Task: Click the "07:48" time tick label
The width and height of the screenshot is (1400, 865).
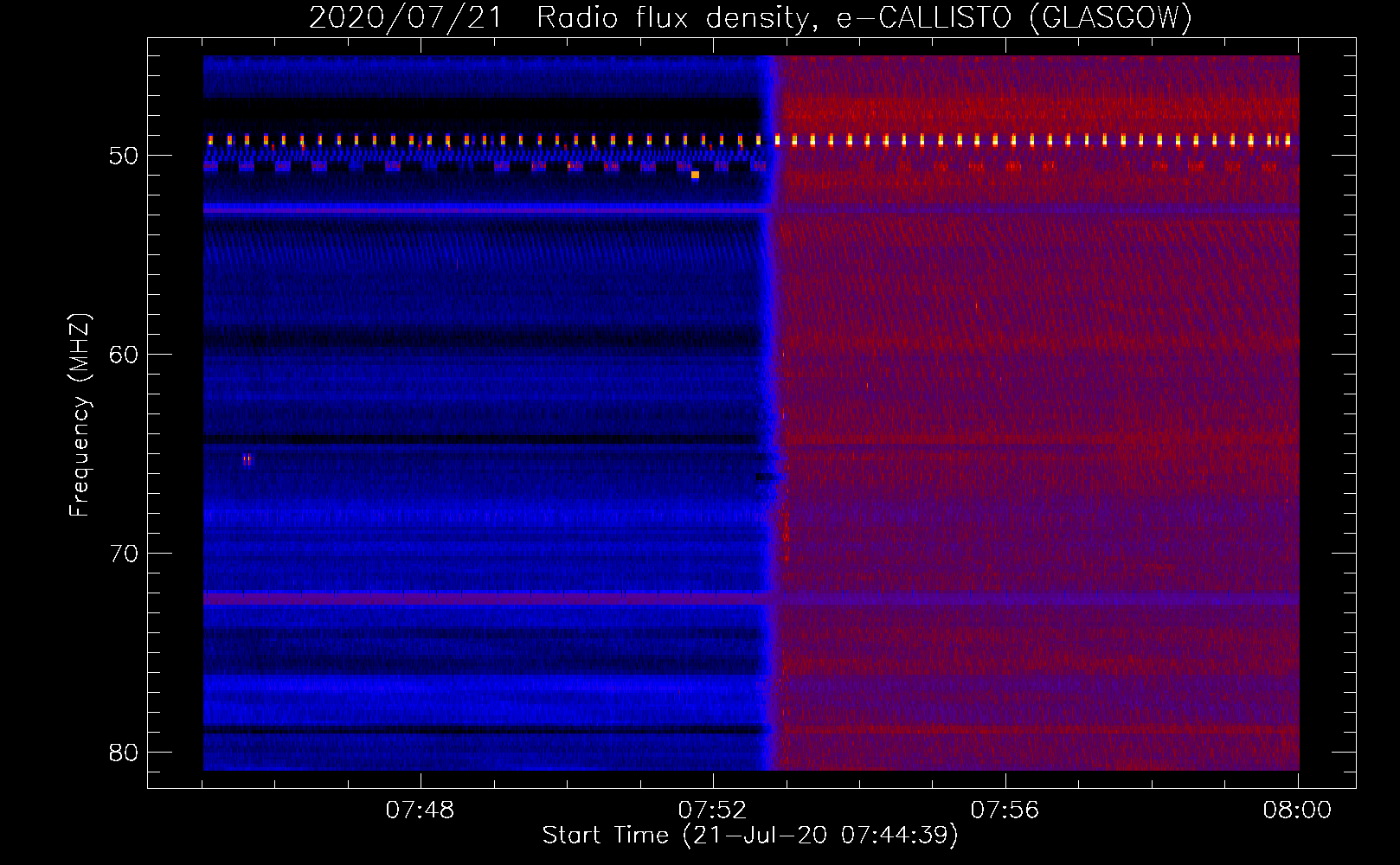Action: [x=420, y=811]
